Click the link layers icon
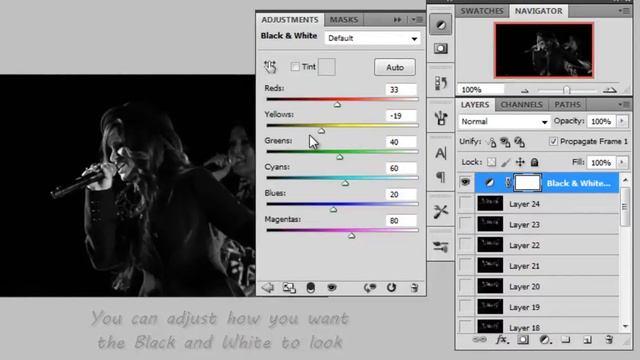Image resolution: width=640 pixels, height=360 pixels. tap(479, 340)
